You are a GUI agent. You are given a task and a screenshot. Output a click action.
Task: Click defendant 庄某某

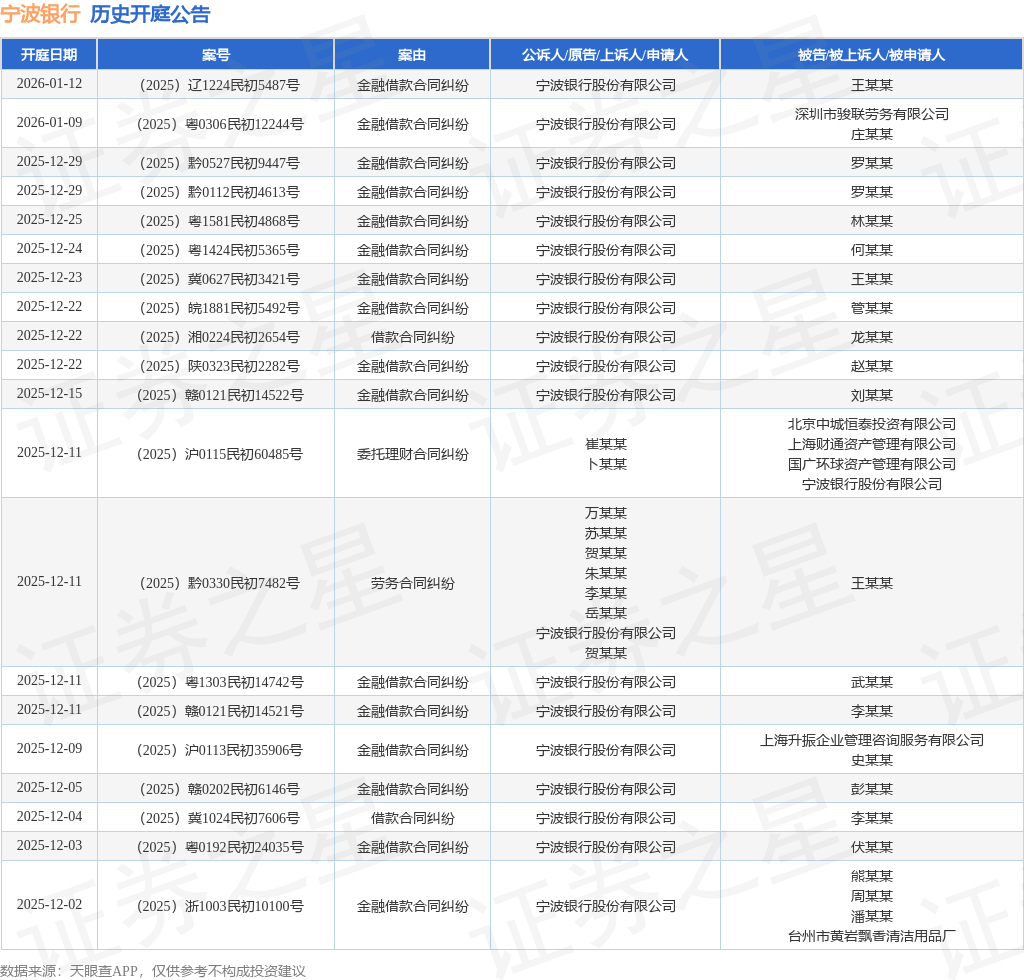click(x=872, y=134)
